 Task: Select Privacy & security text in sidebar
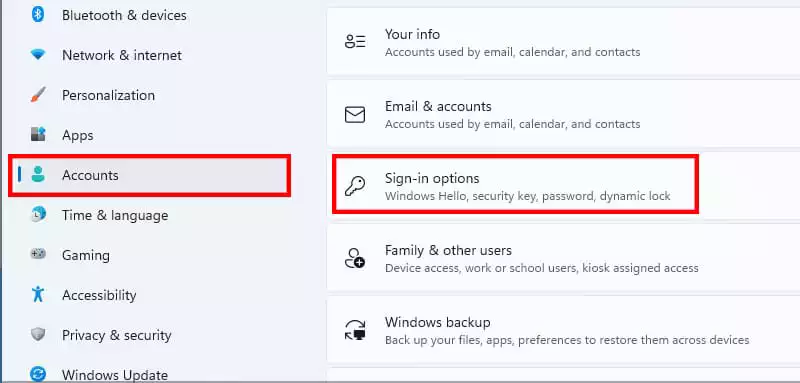(x=116, y=335)
